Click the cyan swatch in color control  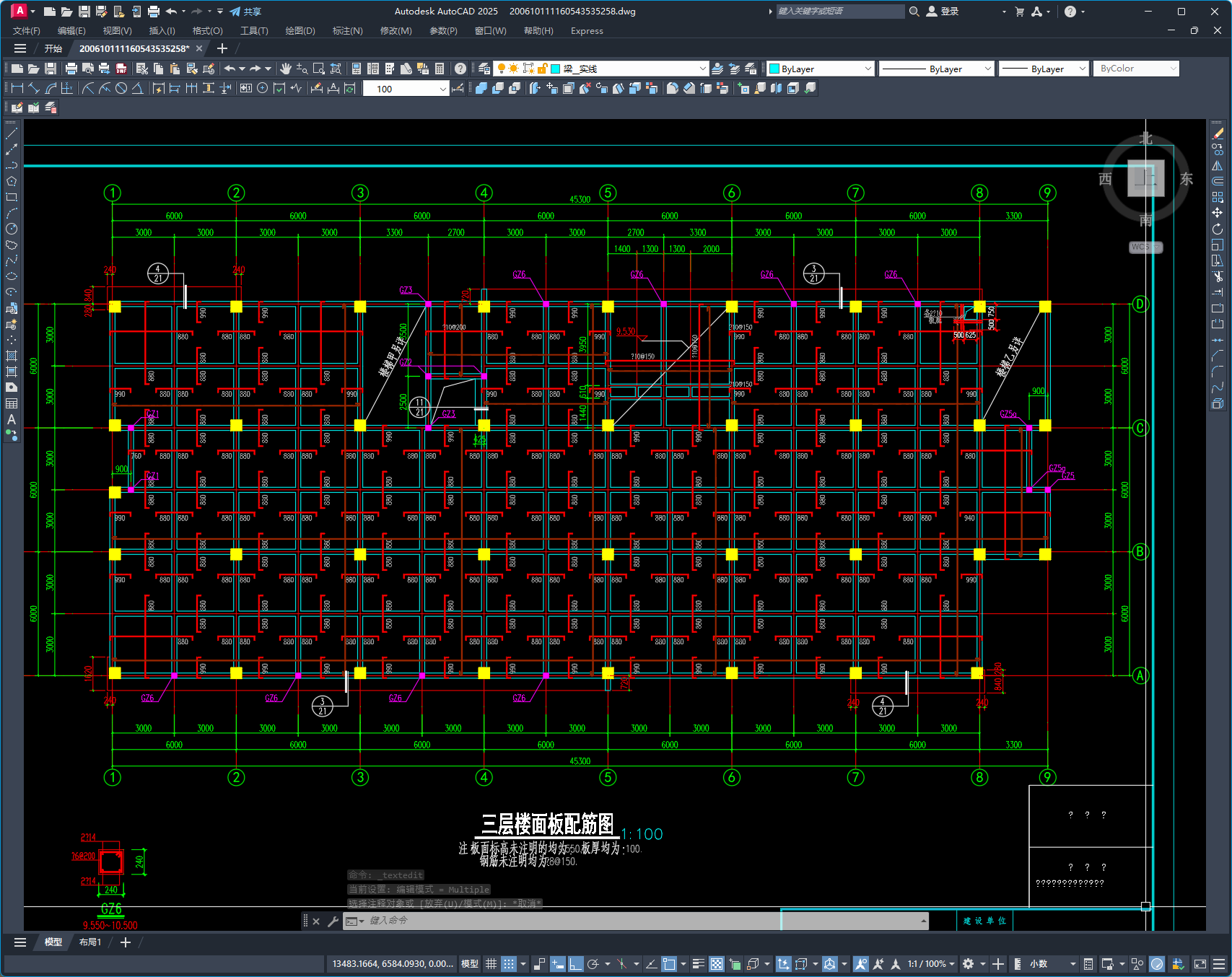coord(774,69)
